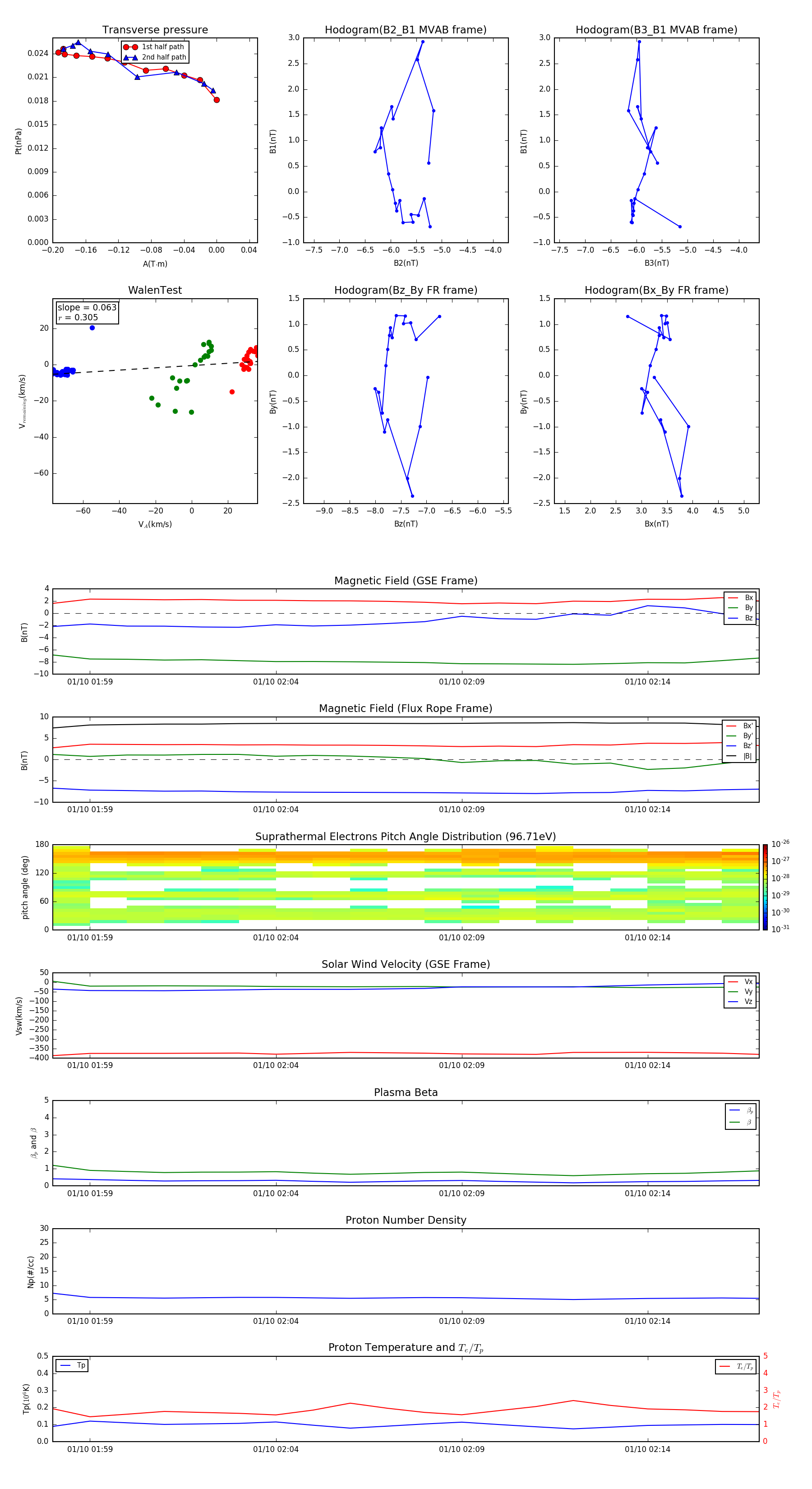
Task: Click "2nd half path" legend entry
Action: pos(154,57)
